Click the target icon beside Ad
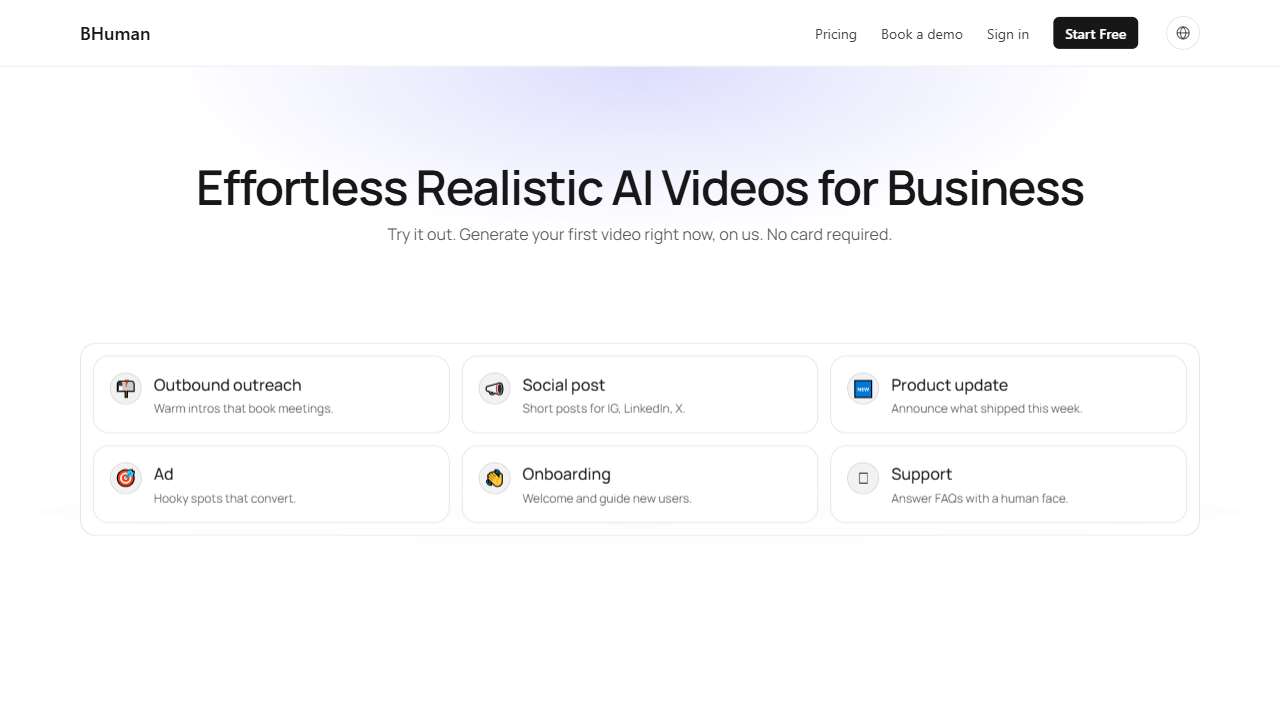The height and width of the screenshot is (720, 1280). [x=126, y=478]
